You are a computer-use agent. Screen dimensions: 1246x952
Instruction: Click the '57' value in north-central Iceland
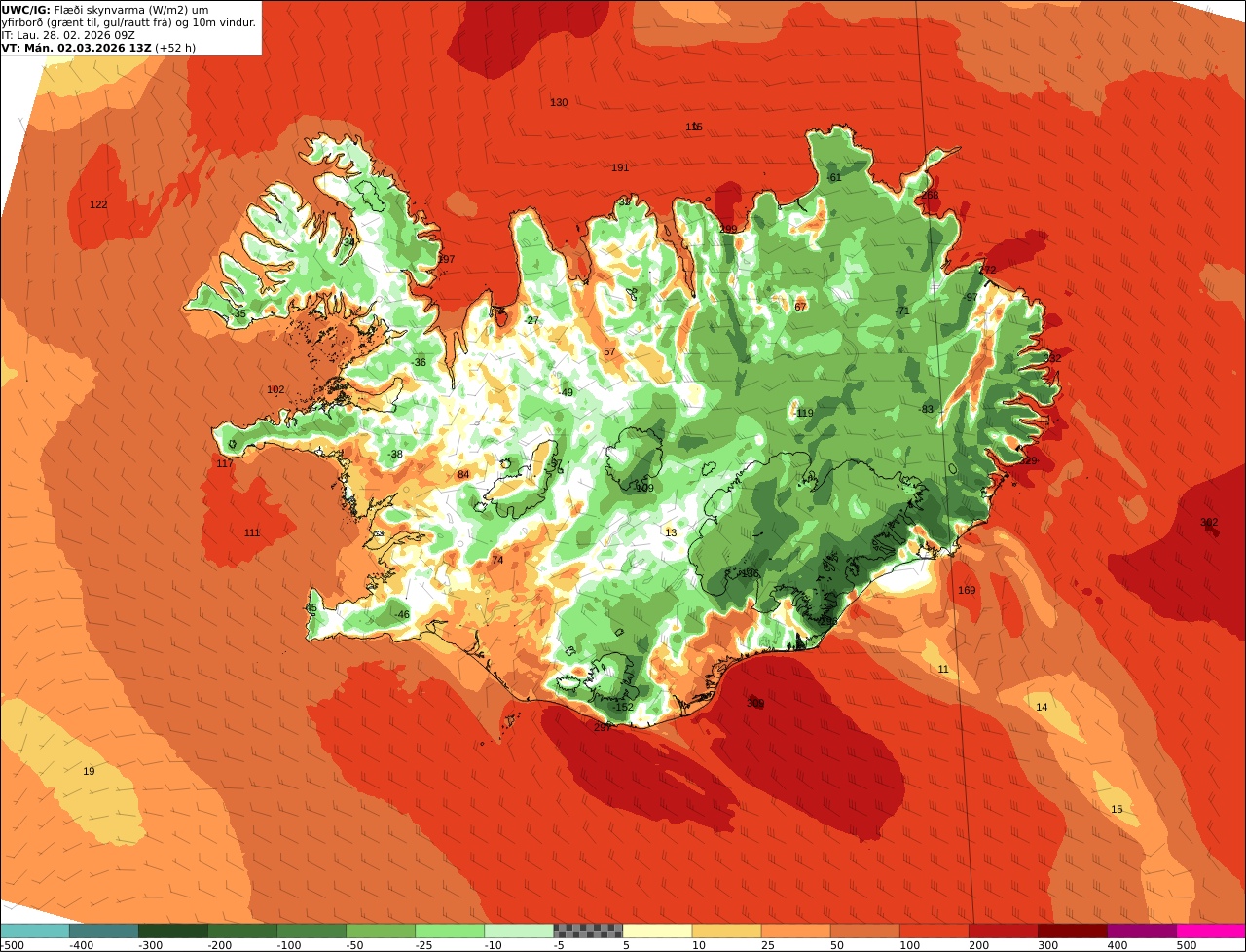609,352
